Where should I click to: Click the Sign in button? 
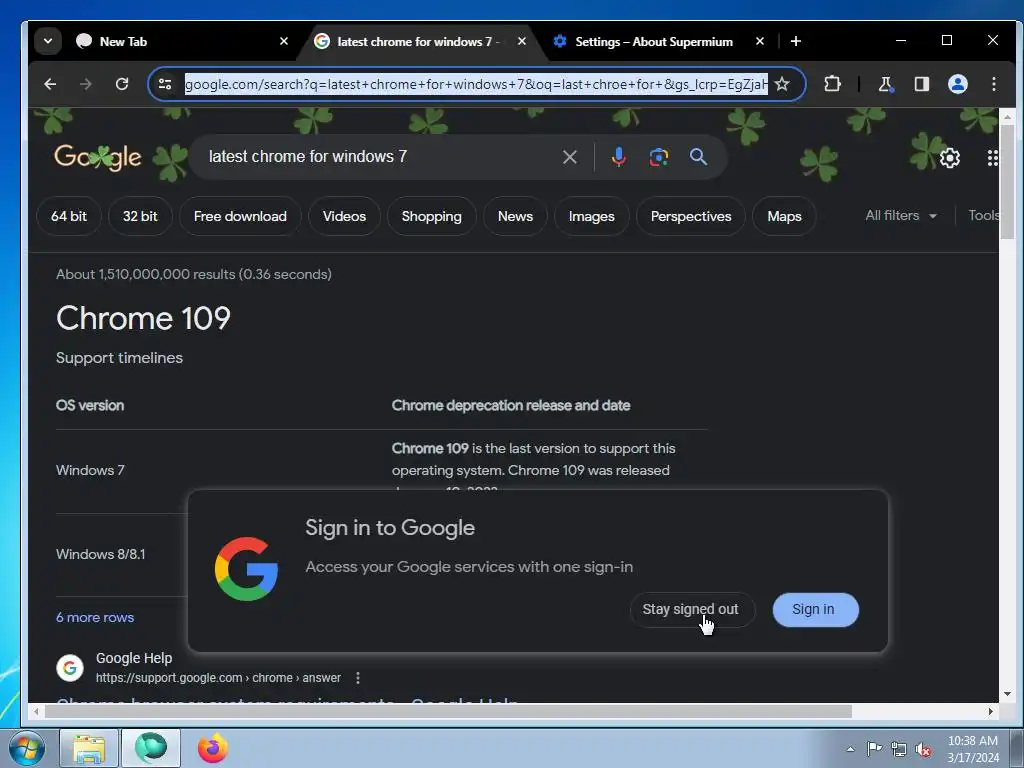[x=815, y=609]
